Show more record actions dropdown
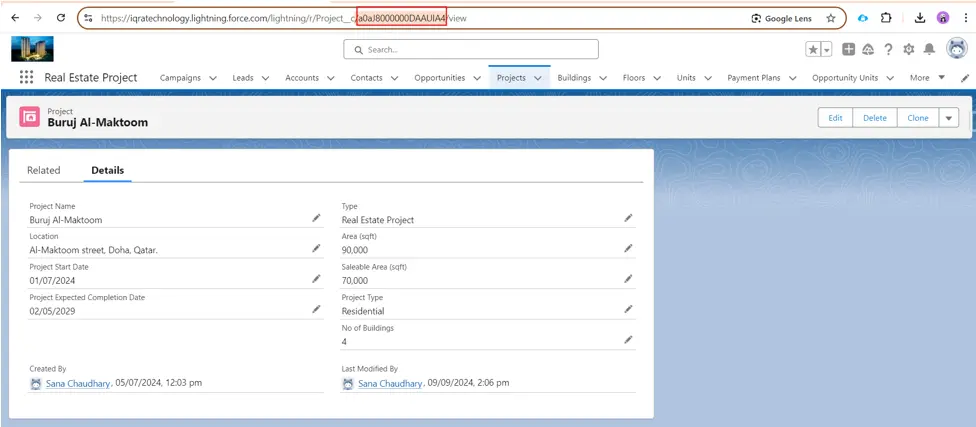 949,118
